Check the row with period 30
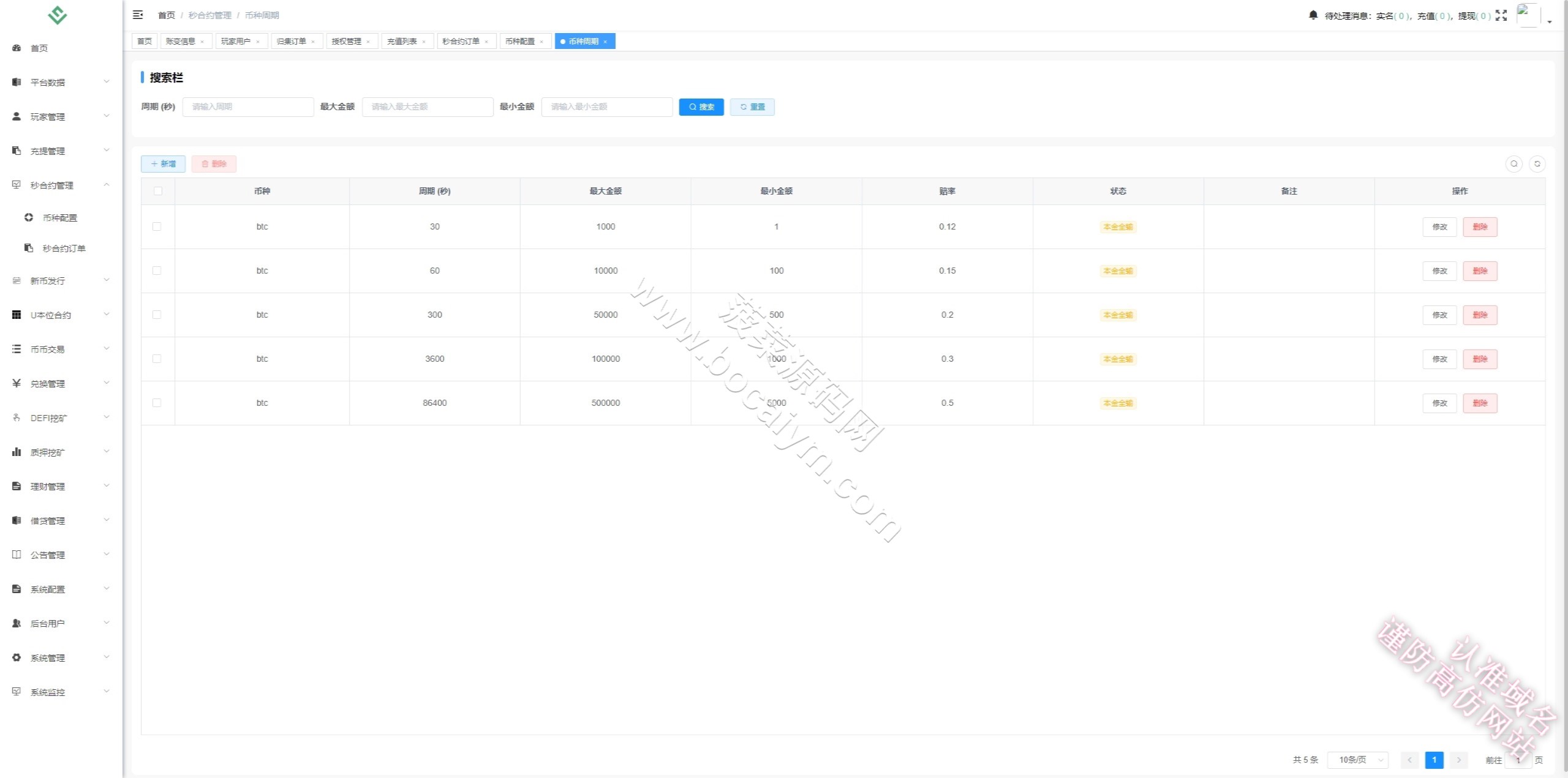 point(157,226)
